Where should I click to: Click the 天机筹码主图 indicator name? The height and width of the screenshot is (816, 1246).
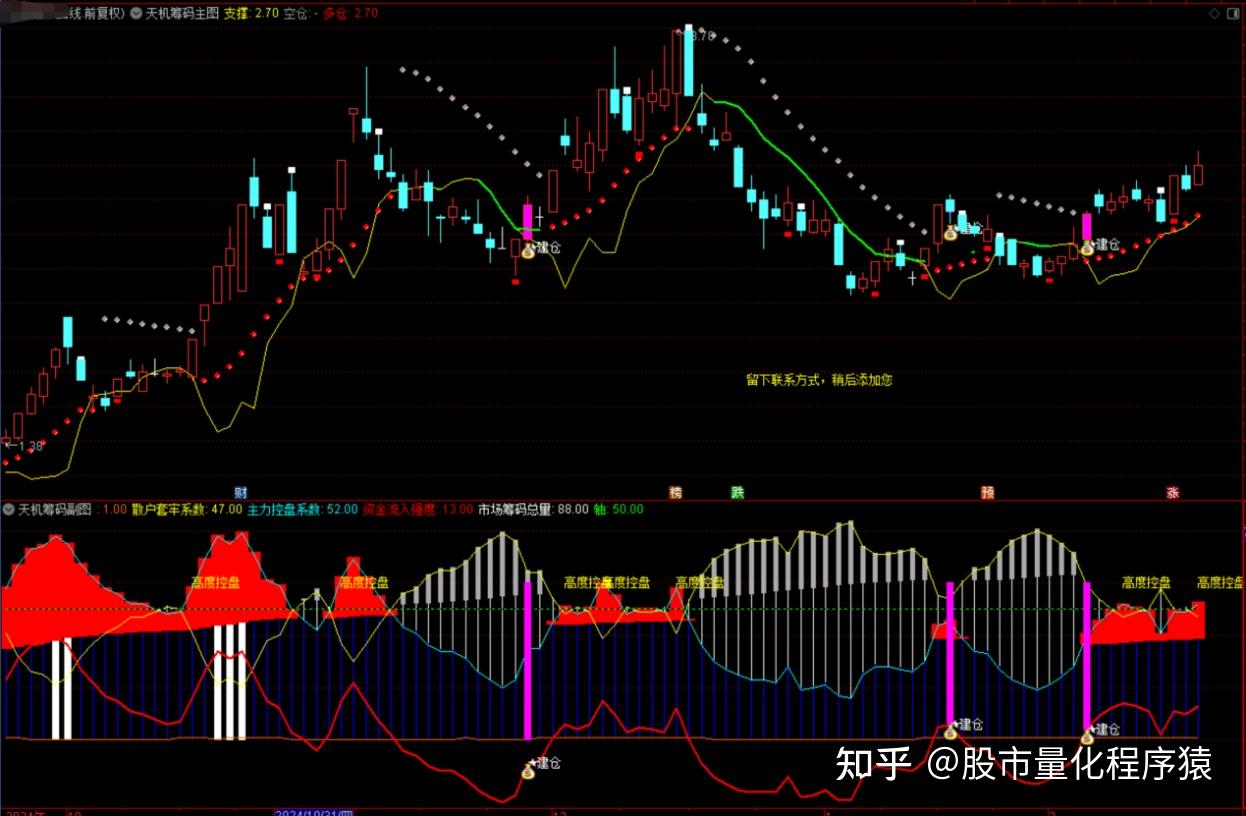[181, 13]
